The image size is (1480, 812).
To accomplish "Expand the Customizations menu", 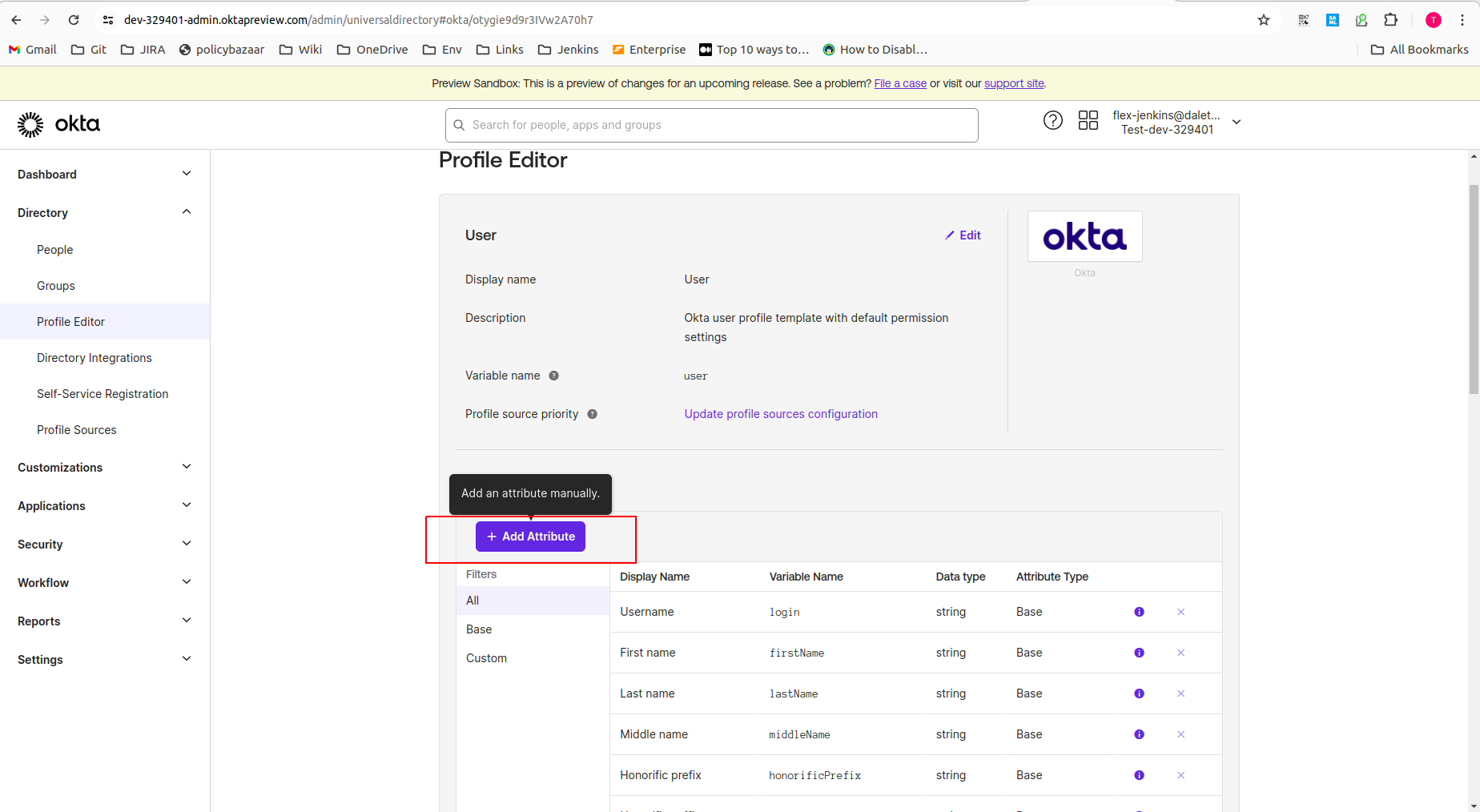I will [105, 468].
